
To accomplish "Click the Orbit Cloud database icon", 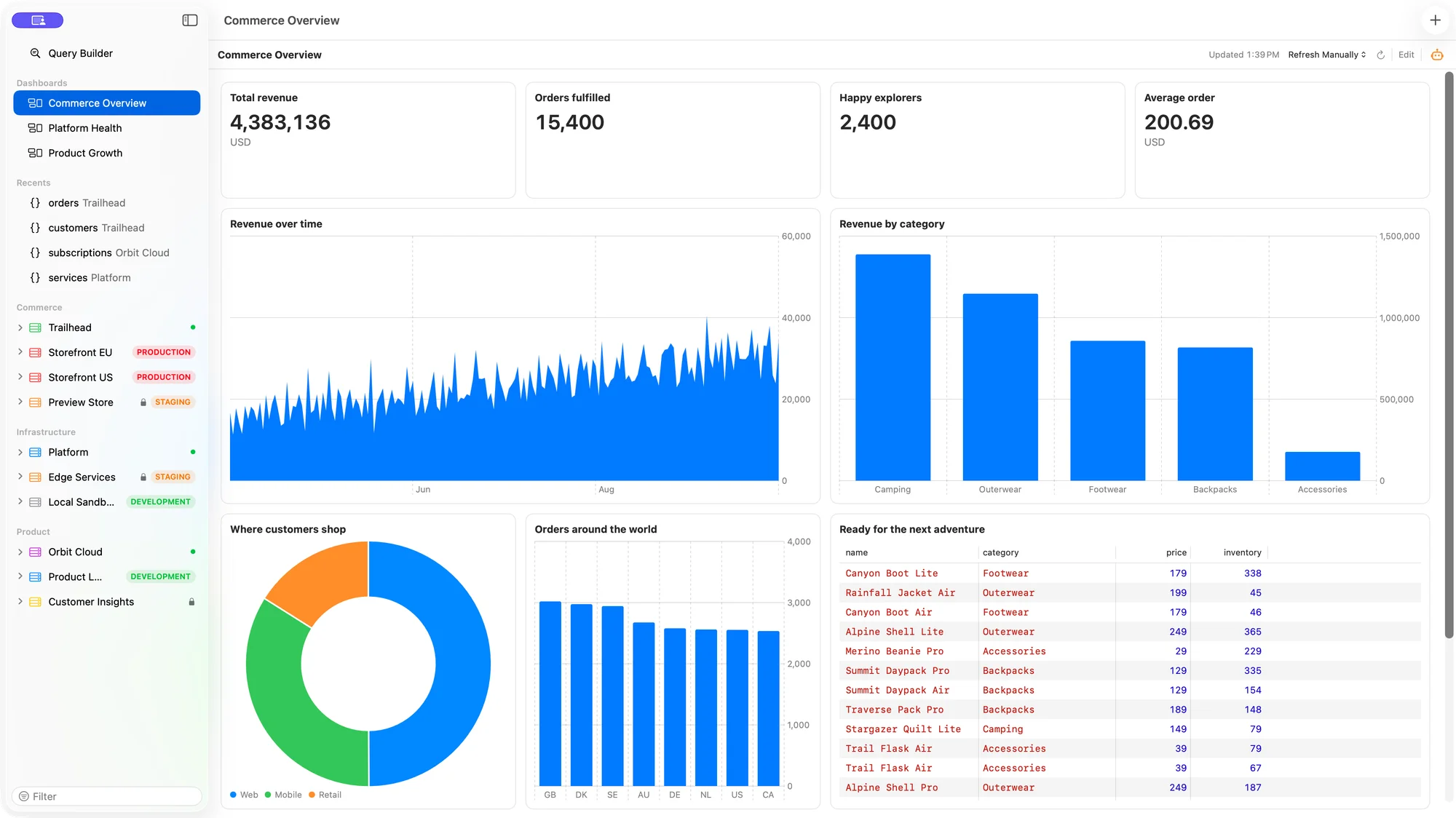I will click(35, 552).
